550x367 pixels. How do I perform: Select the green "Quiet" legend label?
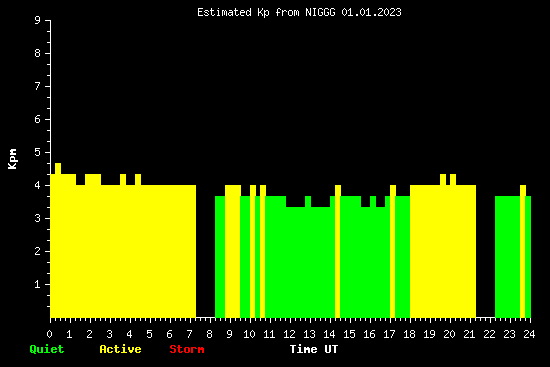coord(47,349)
